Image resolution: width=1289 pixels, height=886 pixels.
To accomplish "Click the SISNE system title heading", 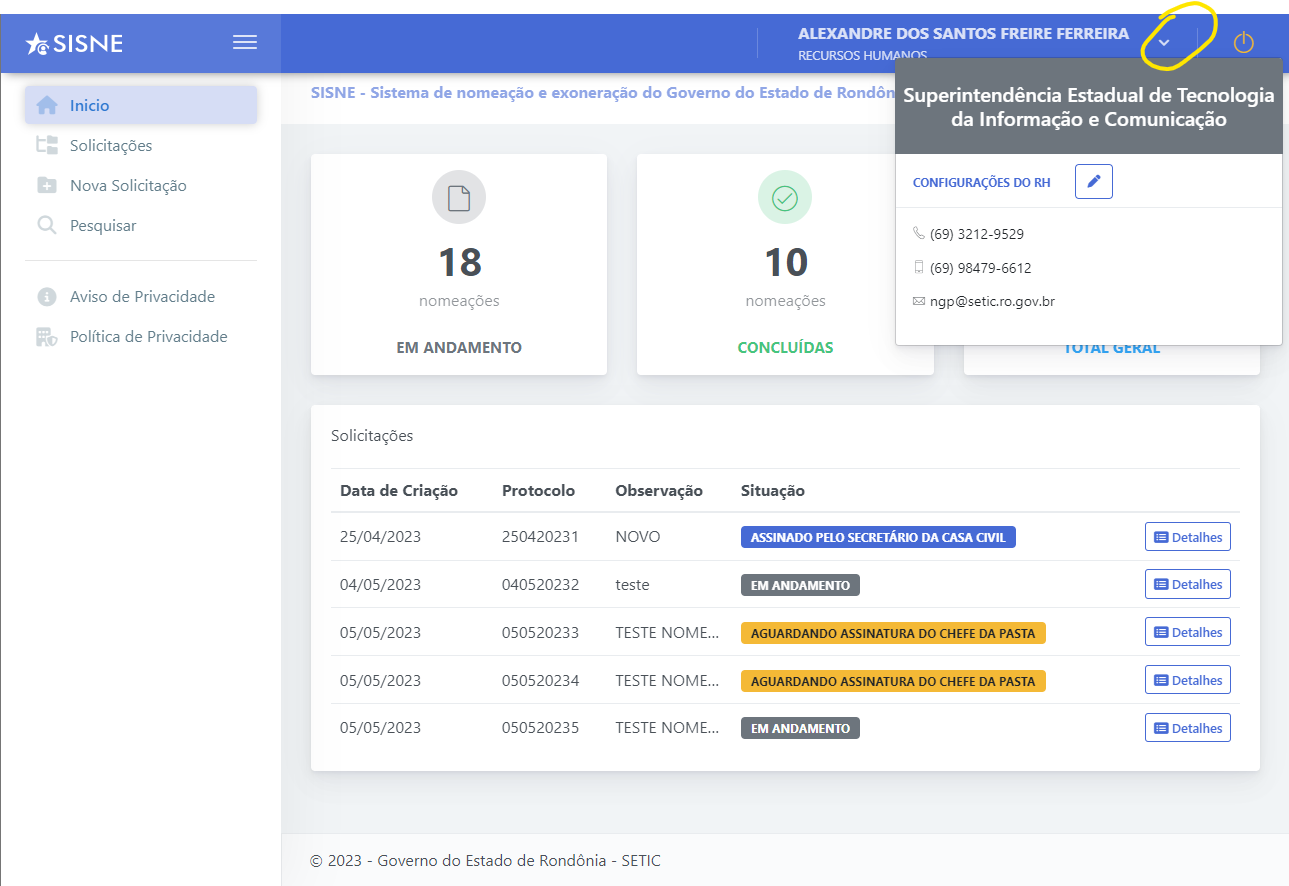I will click(x=603, y=93).
